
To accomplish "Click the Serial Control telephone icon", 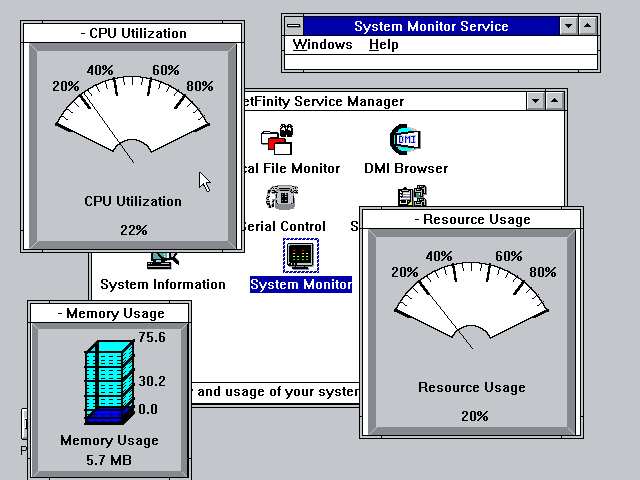I will pyautogui.click(x=281, y=198).
